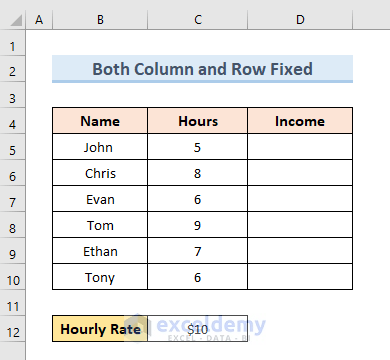This screenshot has height=360, width=390.
Task: Click Evan's hours value 6
Action: pyautogui.click(x=198, y=199)
